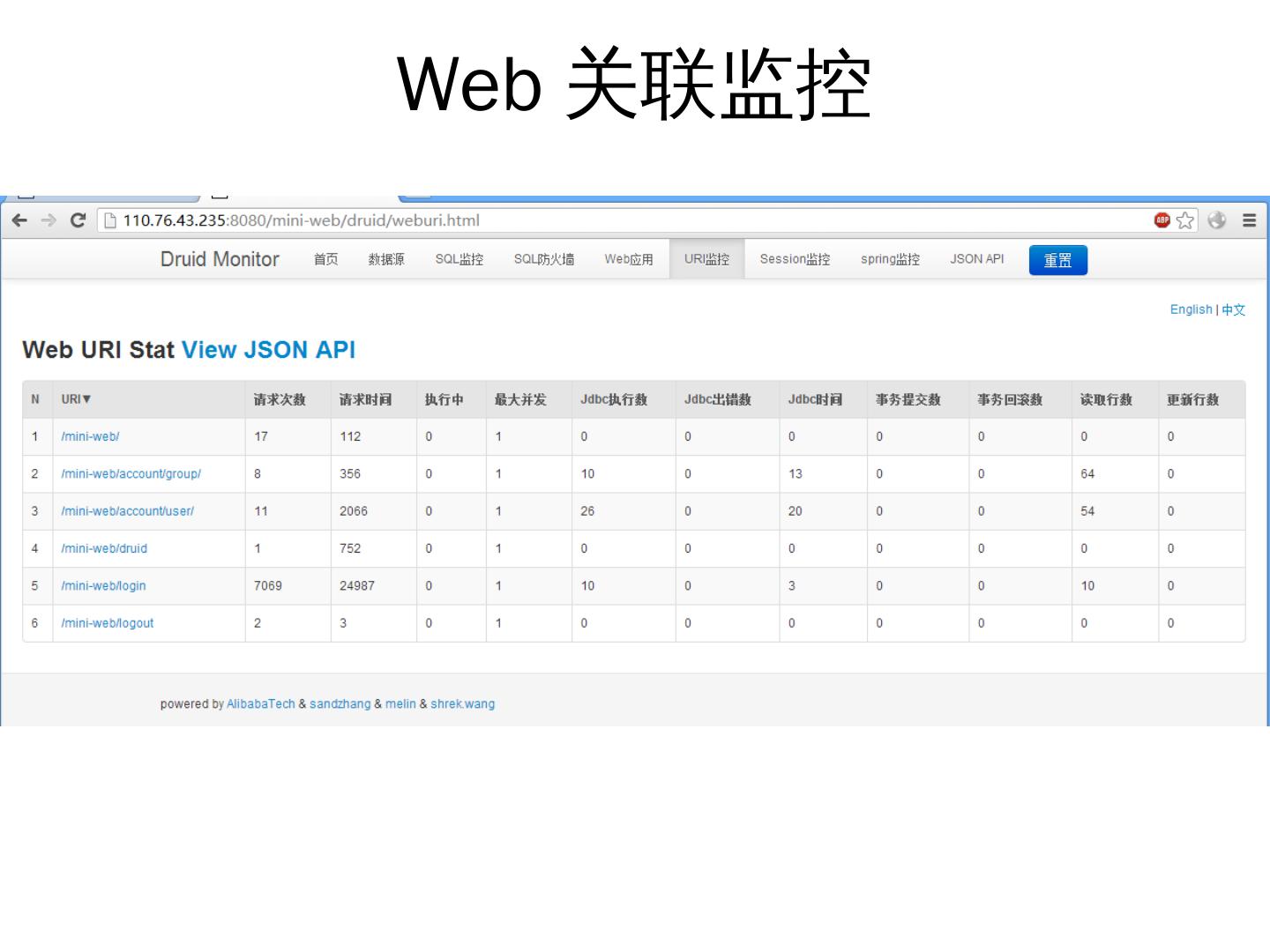Click request count 17 in the /mini-web/ row
Viewport: 1270px width, 952px height.
point(261,436)
